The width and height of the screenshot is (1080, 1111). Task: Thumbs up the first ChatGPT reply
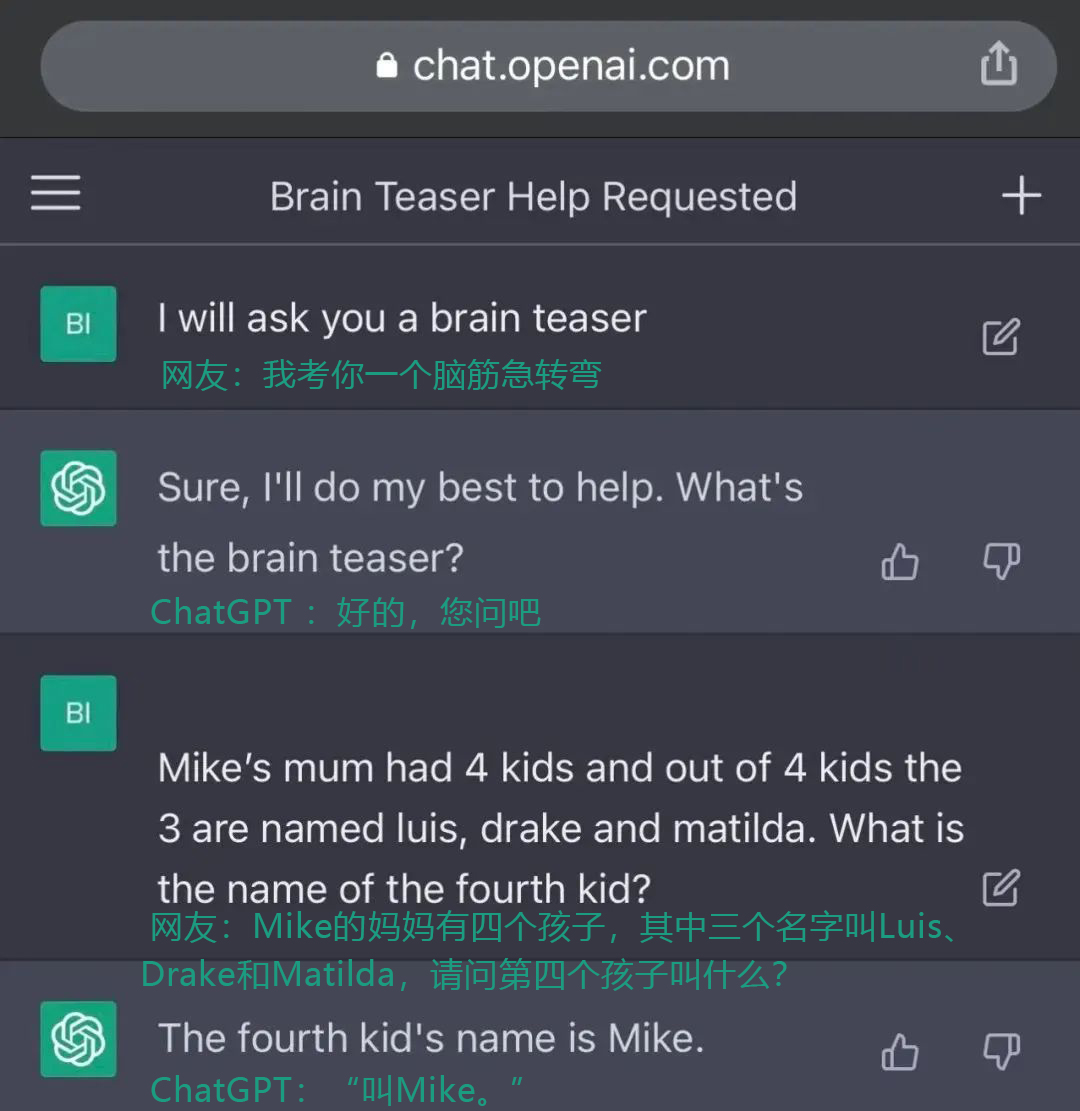[x=899, y=562]
